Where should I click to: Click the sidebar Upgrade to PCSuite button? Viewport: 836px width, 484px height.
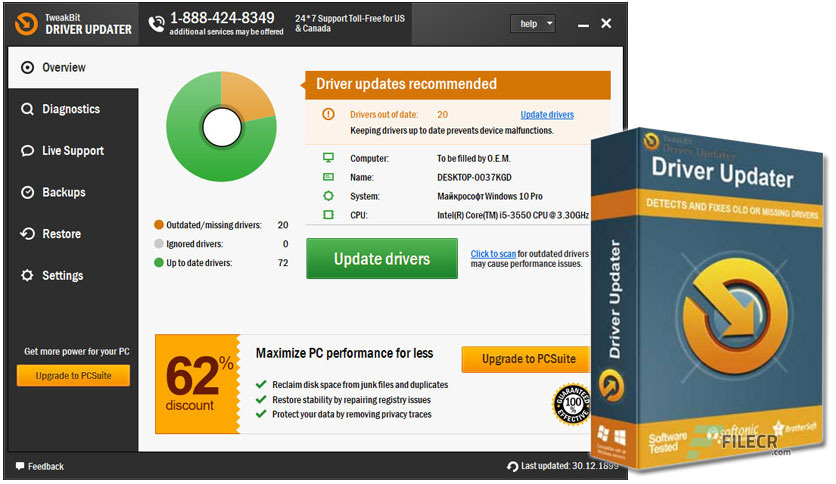pos(73,376)
